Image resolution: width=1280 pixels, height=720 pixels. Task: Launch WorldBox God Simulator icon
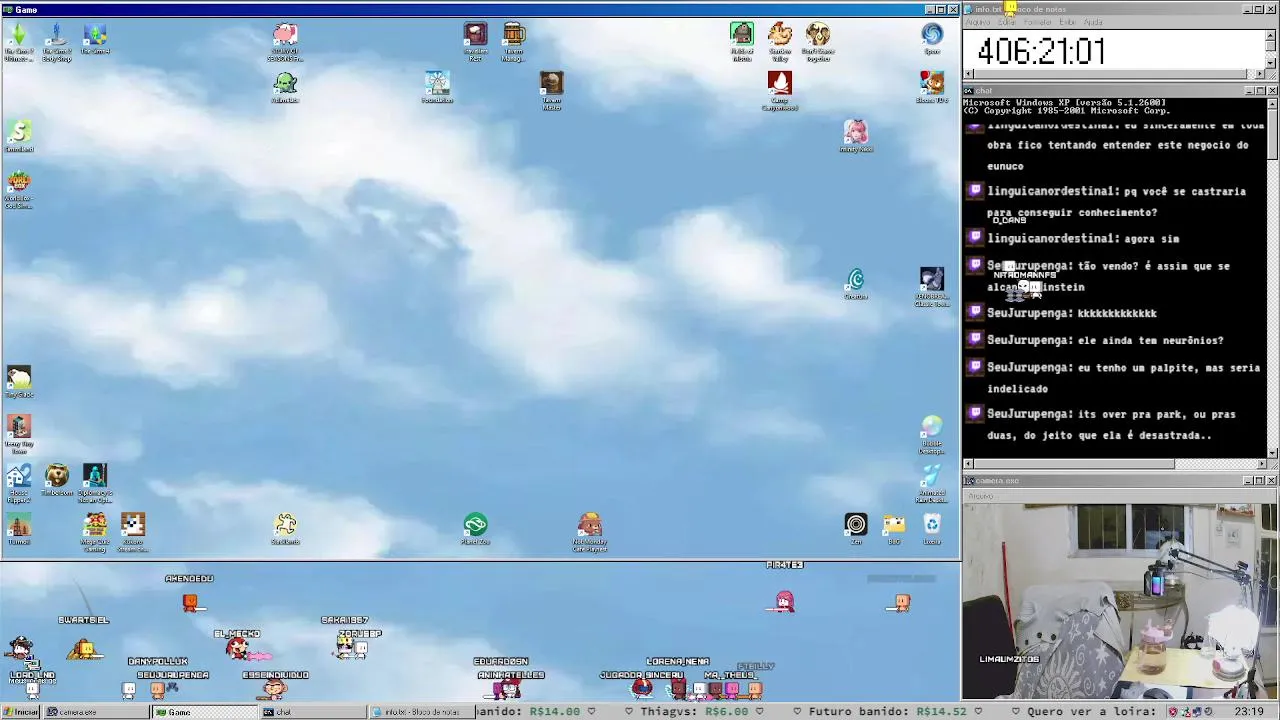19,190
